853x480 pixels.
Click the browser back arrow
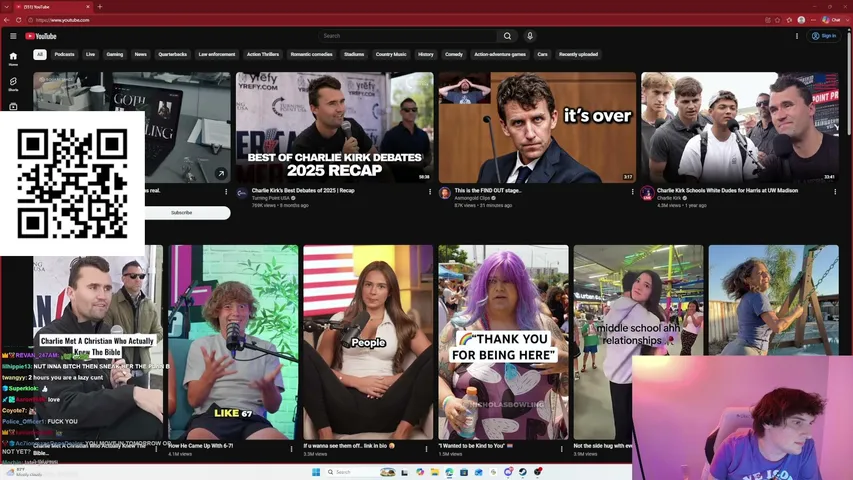[x=7, y=20]
